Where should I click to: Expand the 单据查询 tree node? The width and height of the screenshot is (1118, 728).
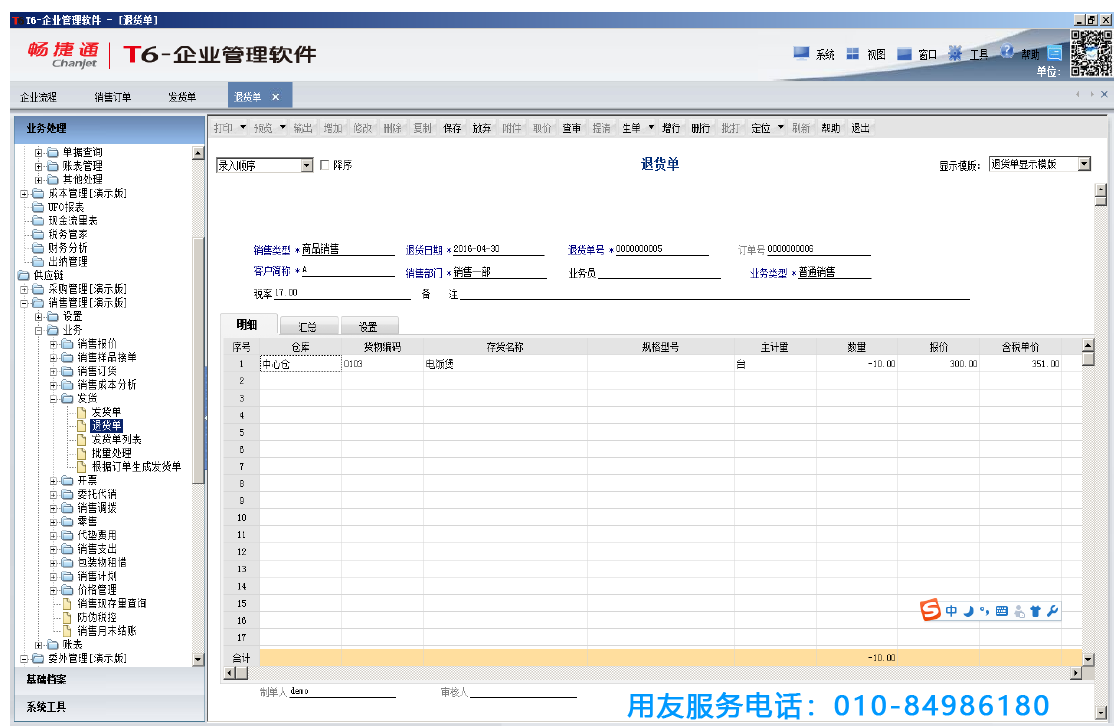click(x=39, y=153)
